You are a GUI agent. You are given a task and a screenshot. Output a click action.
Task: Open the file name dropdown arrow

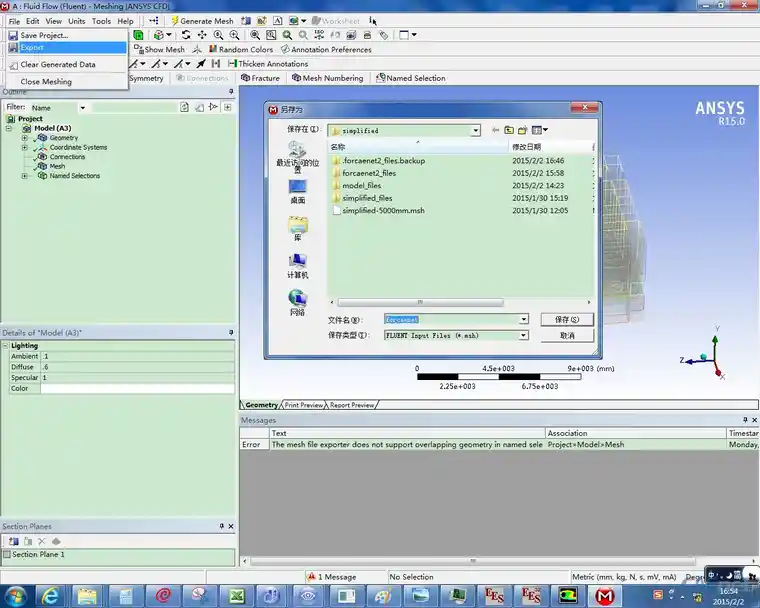pos(524,320)
